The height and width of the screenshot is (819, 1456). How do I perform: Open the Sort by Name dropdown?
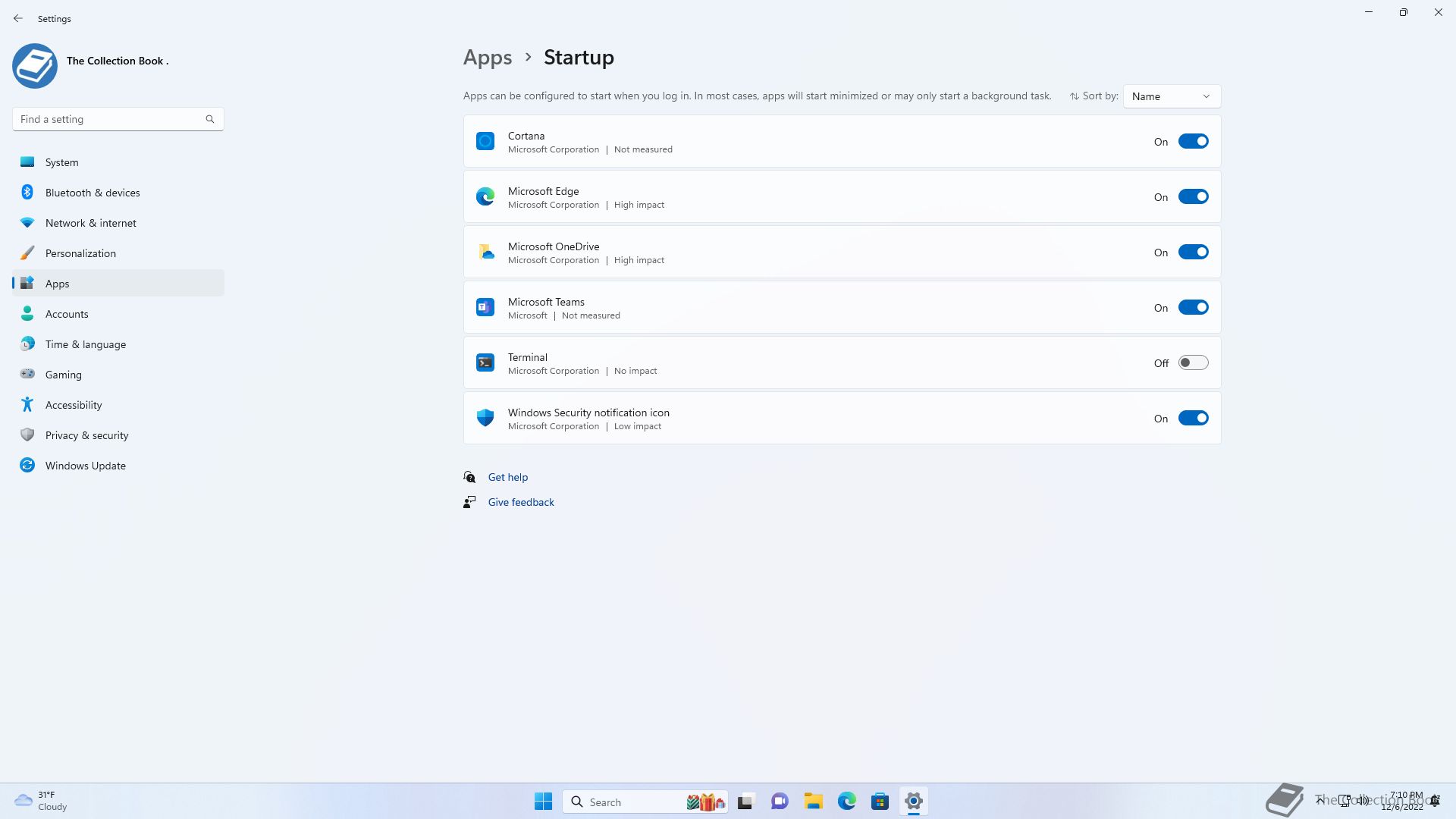[1172, 96]
